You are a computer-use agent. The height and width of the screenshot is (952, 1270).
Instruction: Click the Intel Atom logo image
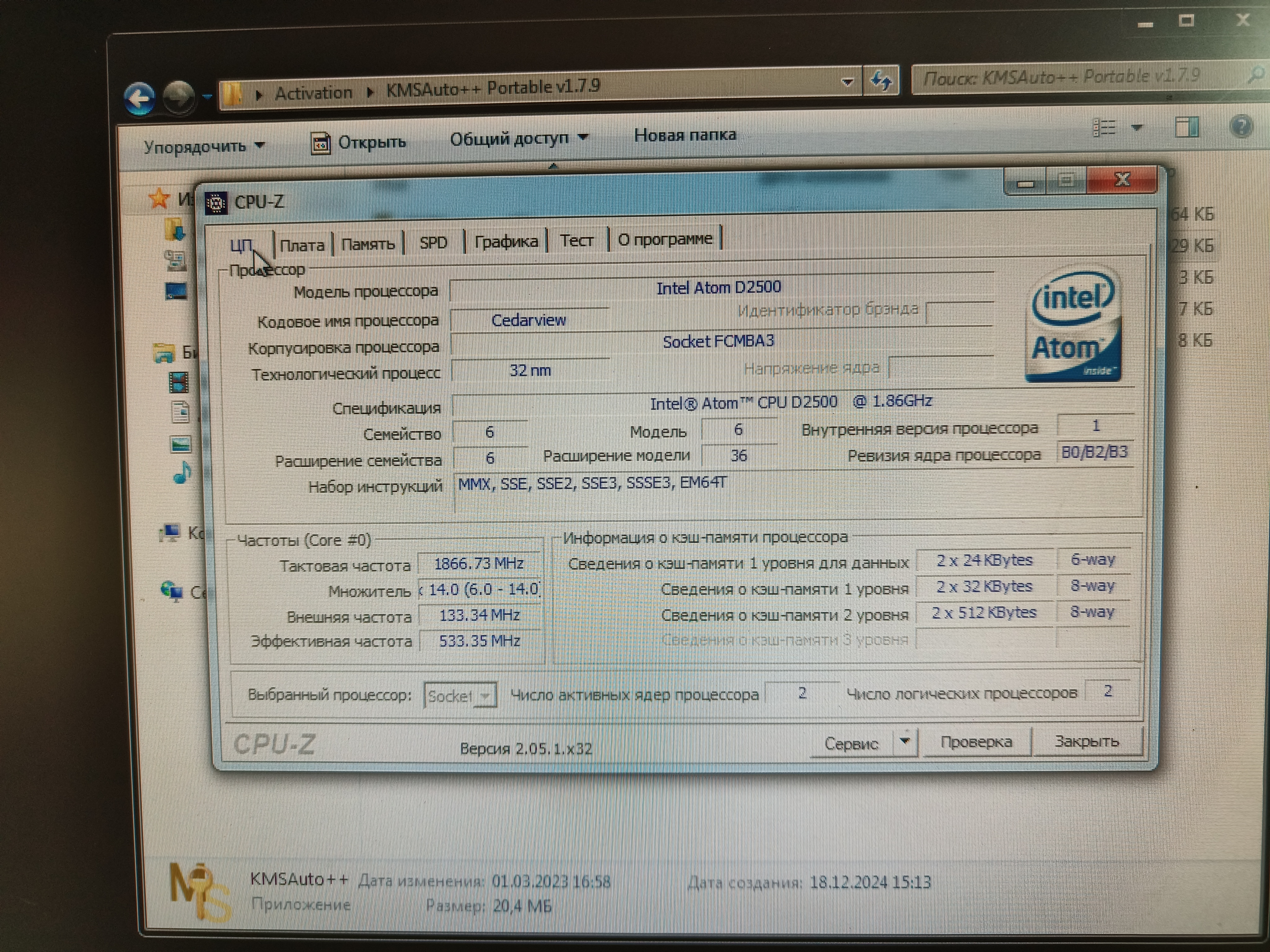[x=1072, y=324]
